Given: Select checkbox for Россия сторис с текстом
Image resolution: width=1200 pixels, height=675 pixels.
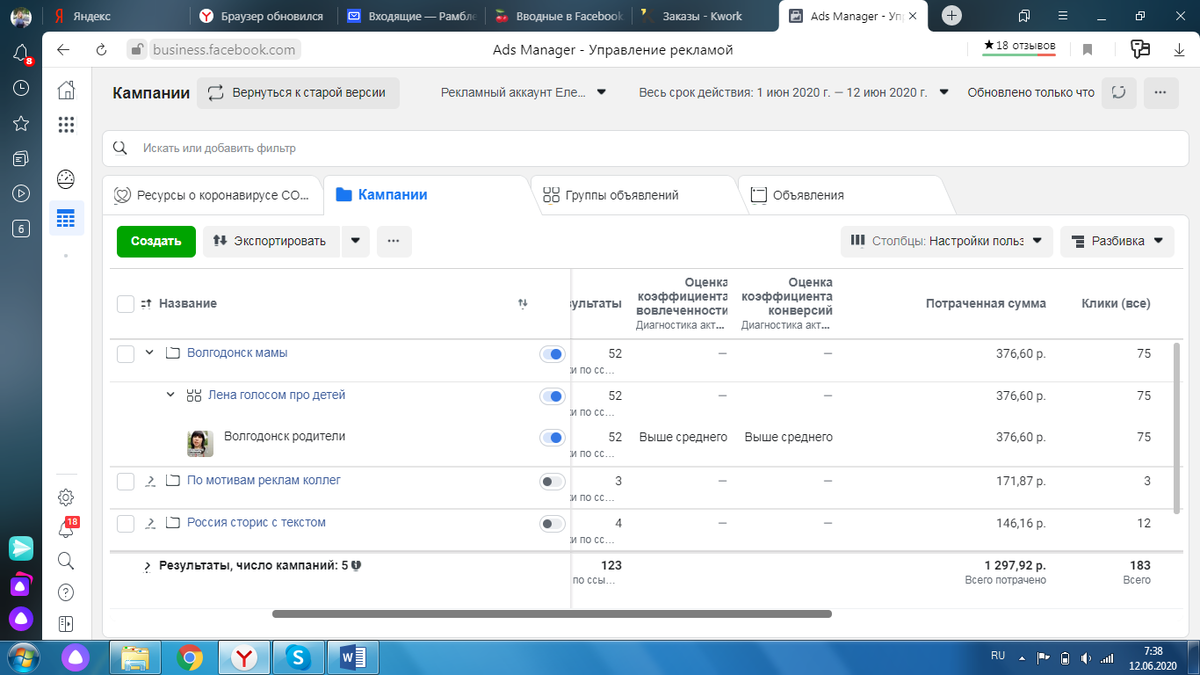Looking at the screenshot, I should 126,524.
